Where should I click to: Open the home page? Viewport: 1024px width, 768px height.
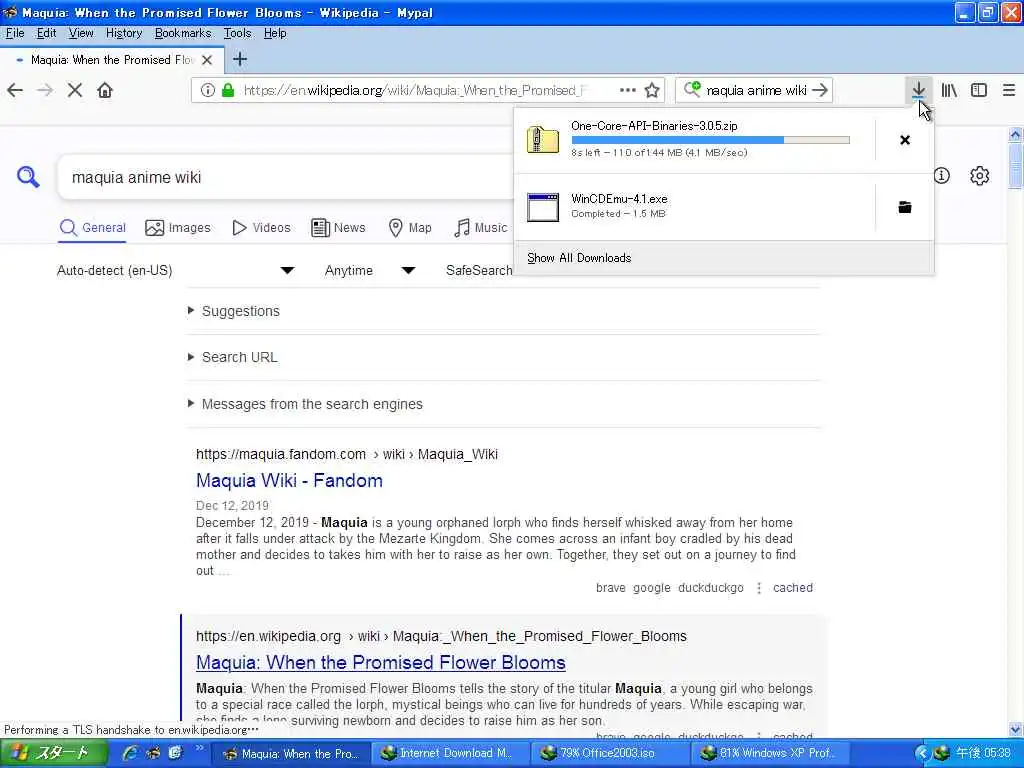pyautogui.click(x=105, y=90)
